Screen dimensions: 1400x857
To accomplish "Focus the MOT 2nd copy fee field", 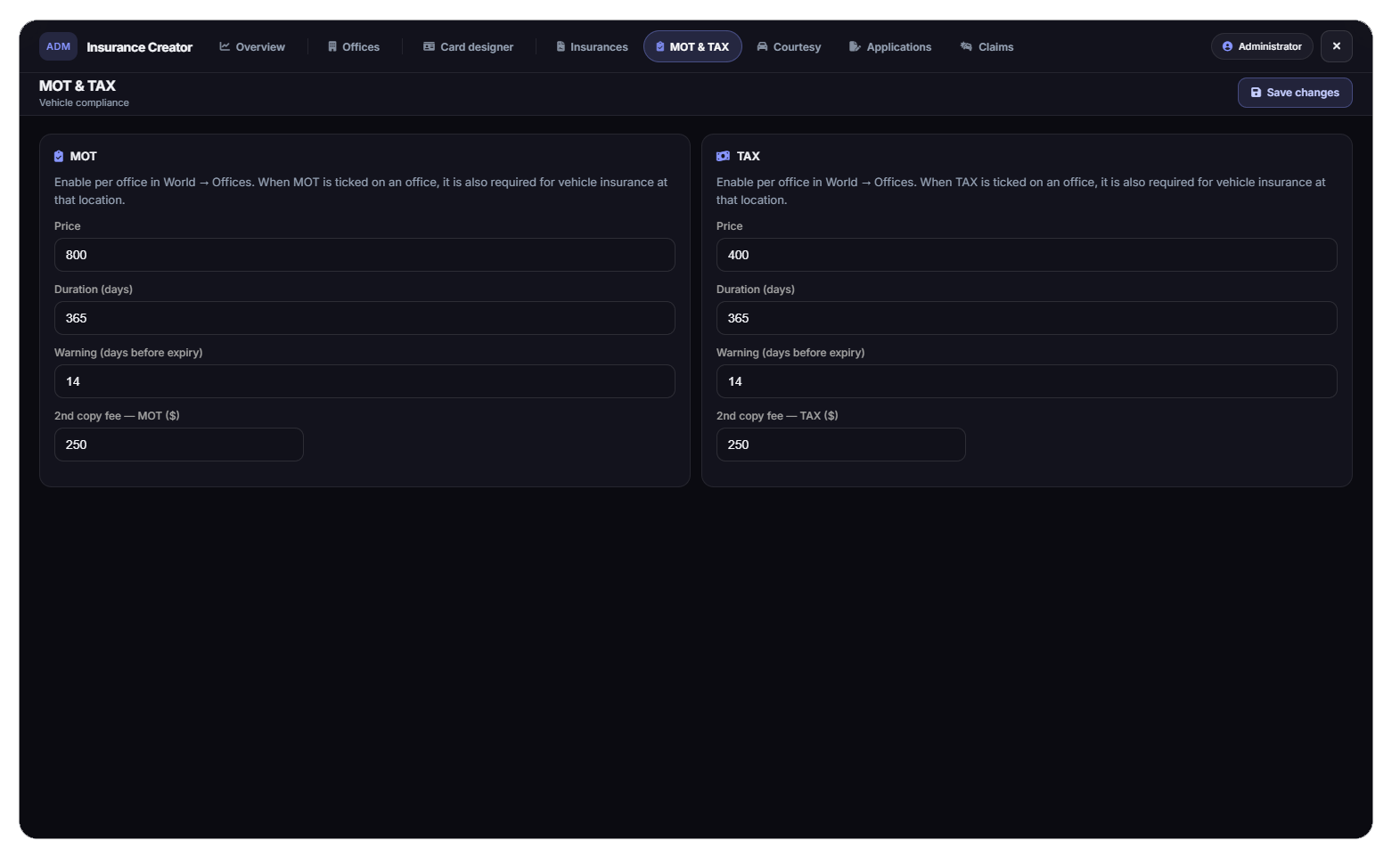I will point(179,445).
